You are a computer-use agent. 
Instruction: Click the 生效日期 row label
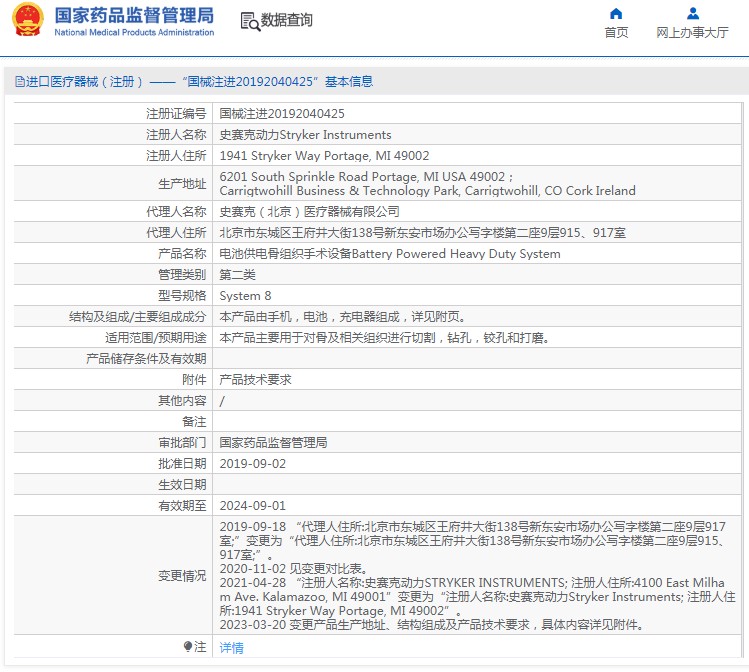click(x=182, y=485)
